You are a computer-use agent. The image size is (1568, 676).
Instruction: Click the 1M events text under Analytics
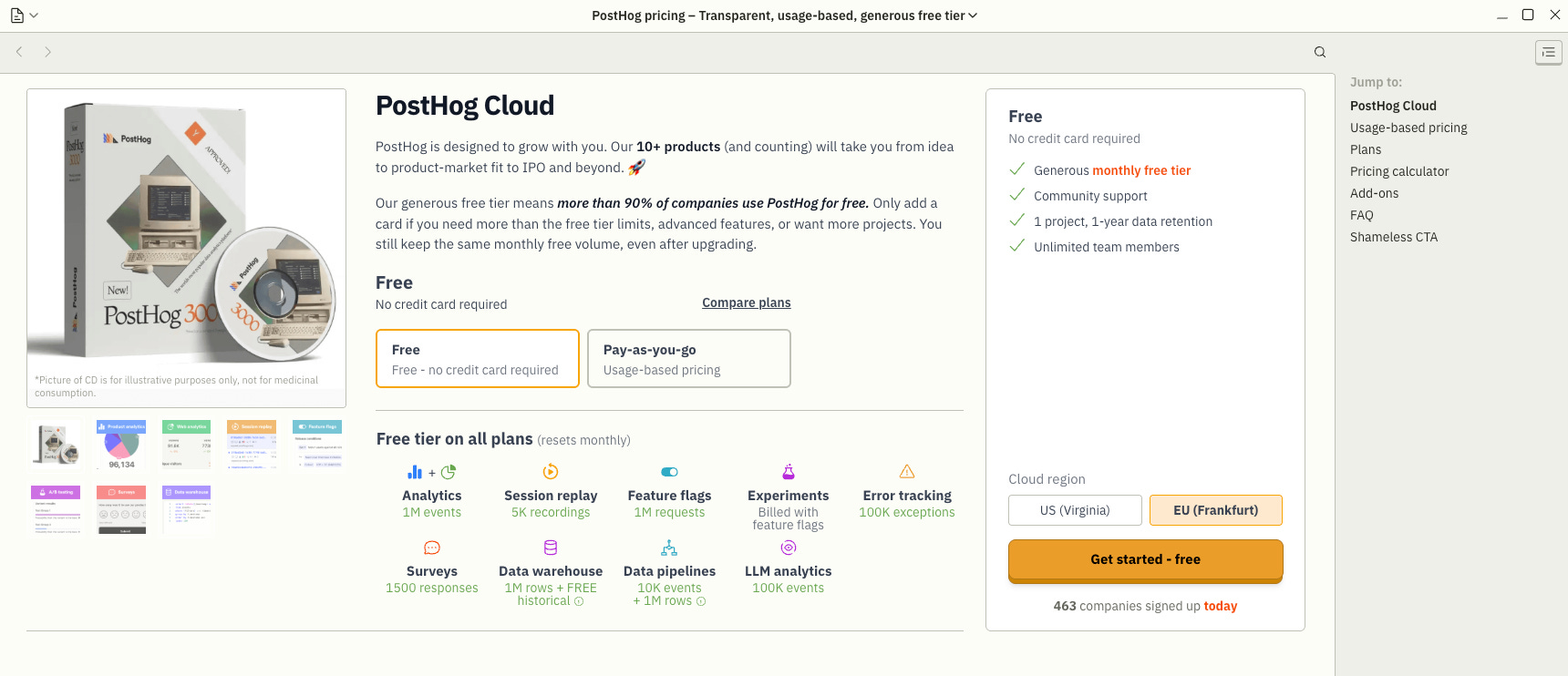(432, 512)
